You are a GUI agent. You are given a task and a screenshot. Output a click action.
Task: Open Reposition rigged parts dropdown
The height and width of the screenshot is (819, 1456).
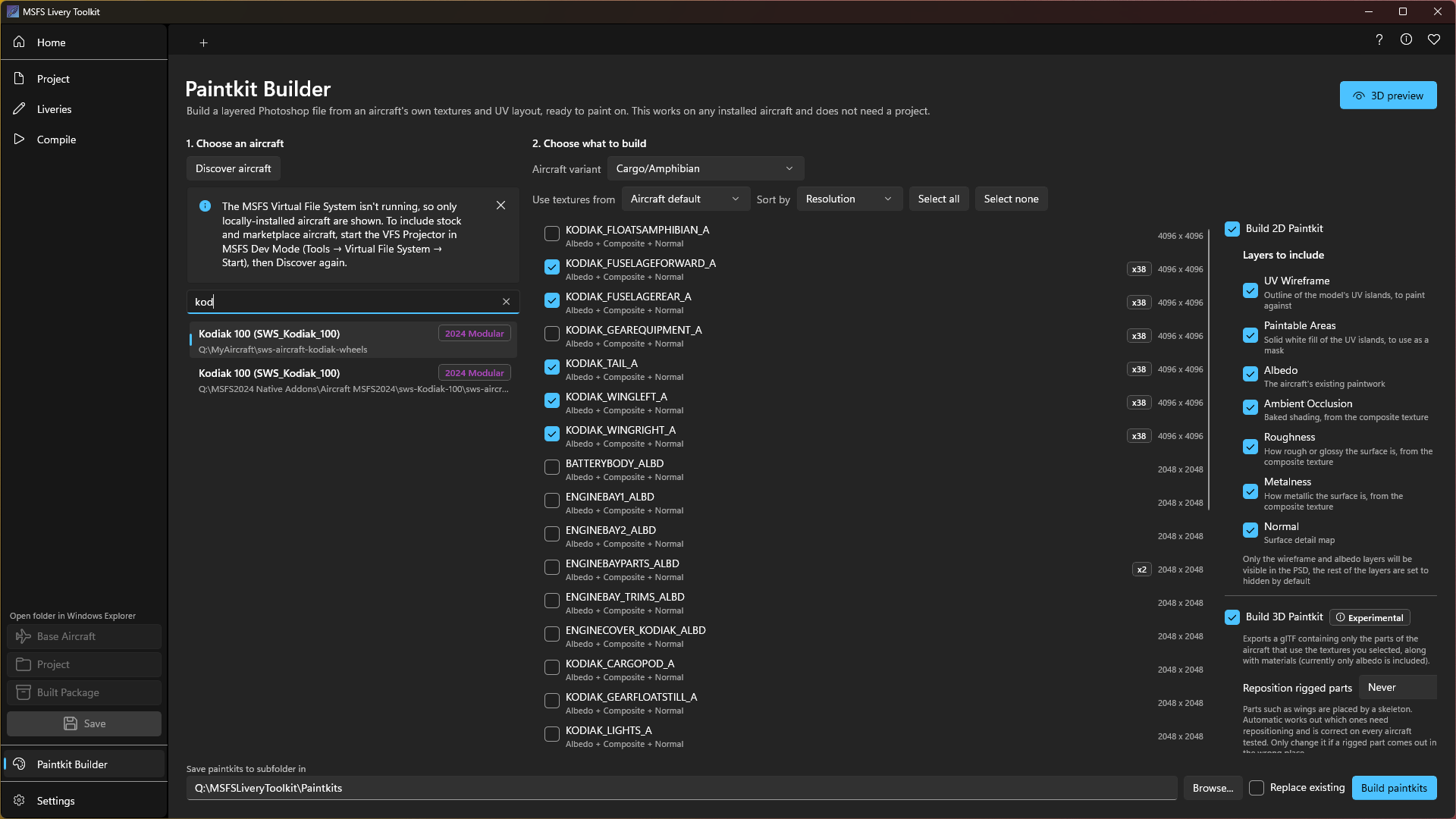click(1398, 687)
